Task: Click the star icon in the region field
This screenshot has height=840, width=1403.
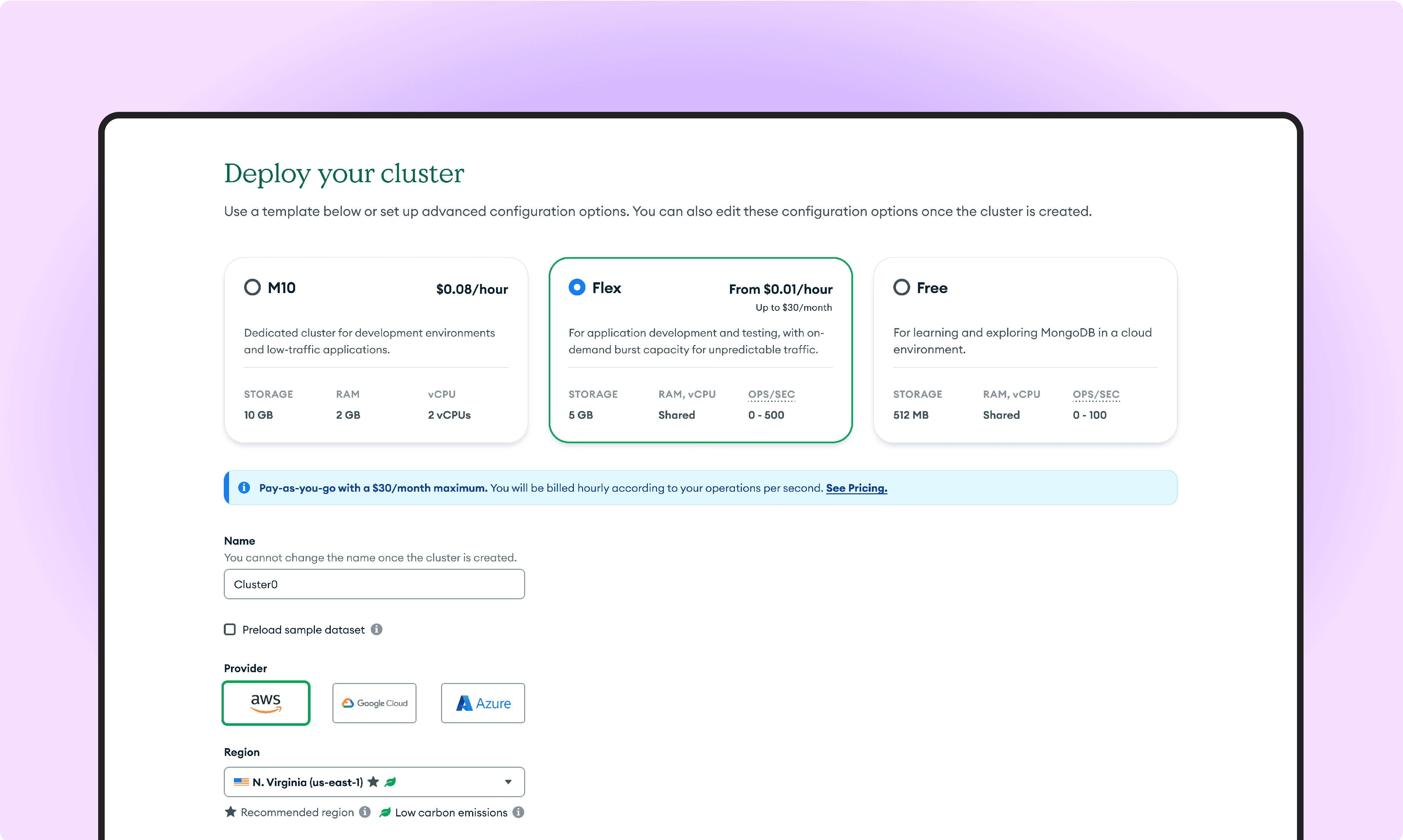Action: 373,782
